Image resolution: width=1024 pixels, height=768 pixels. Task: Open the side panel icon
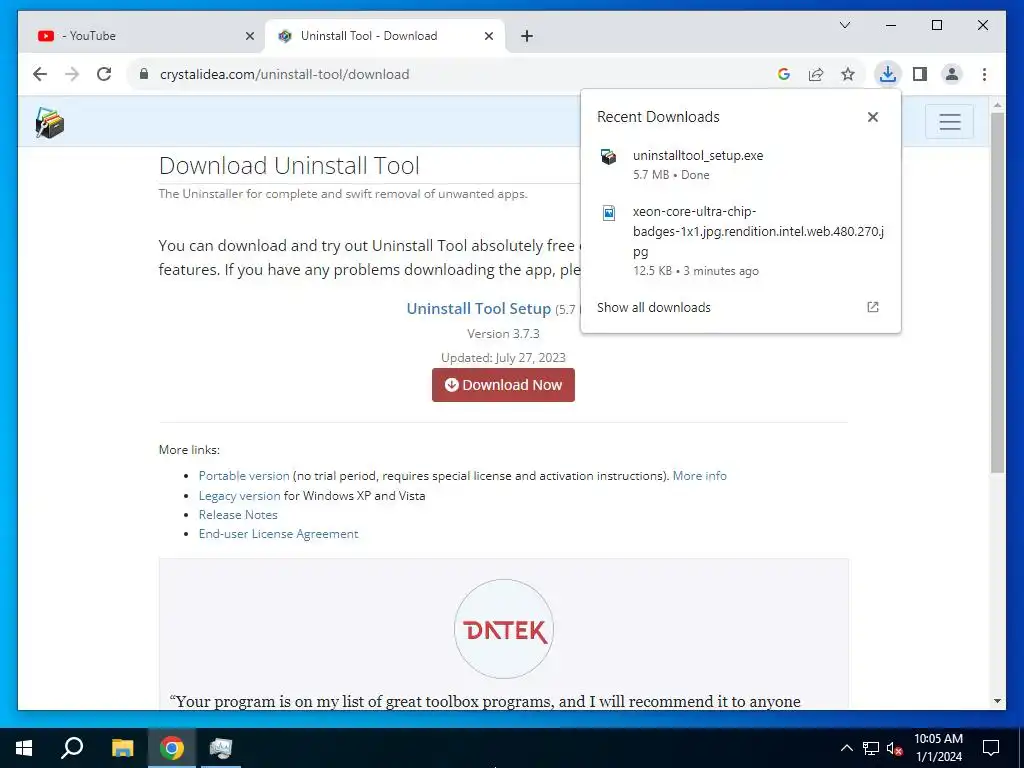(920, 74)
